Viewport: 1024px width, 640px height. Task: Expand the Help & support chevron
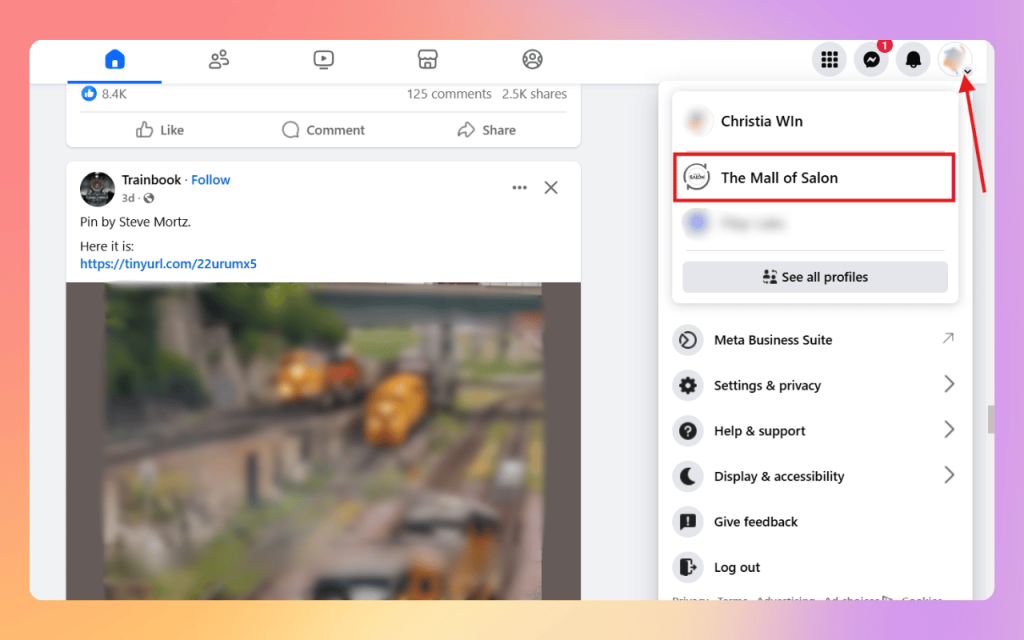[949, 430]
